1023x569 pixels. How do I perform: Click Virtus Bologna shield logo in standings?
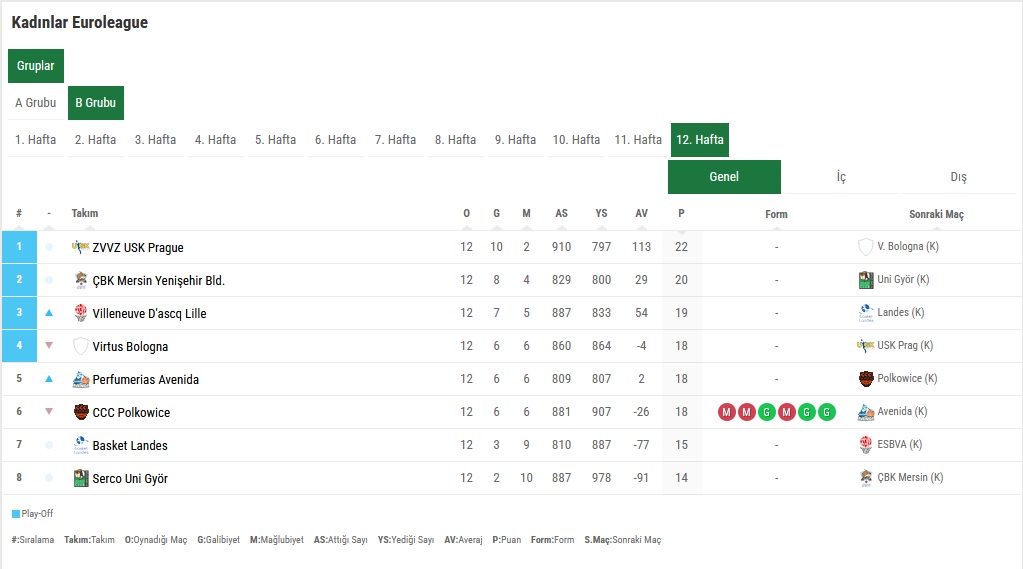81,346
